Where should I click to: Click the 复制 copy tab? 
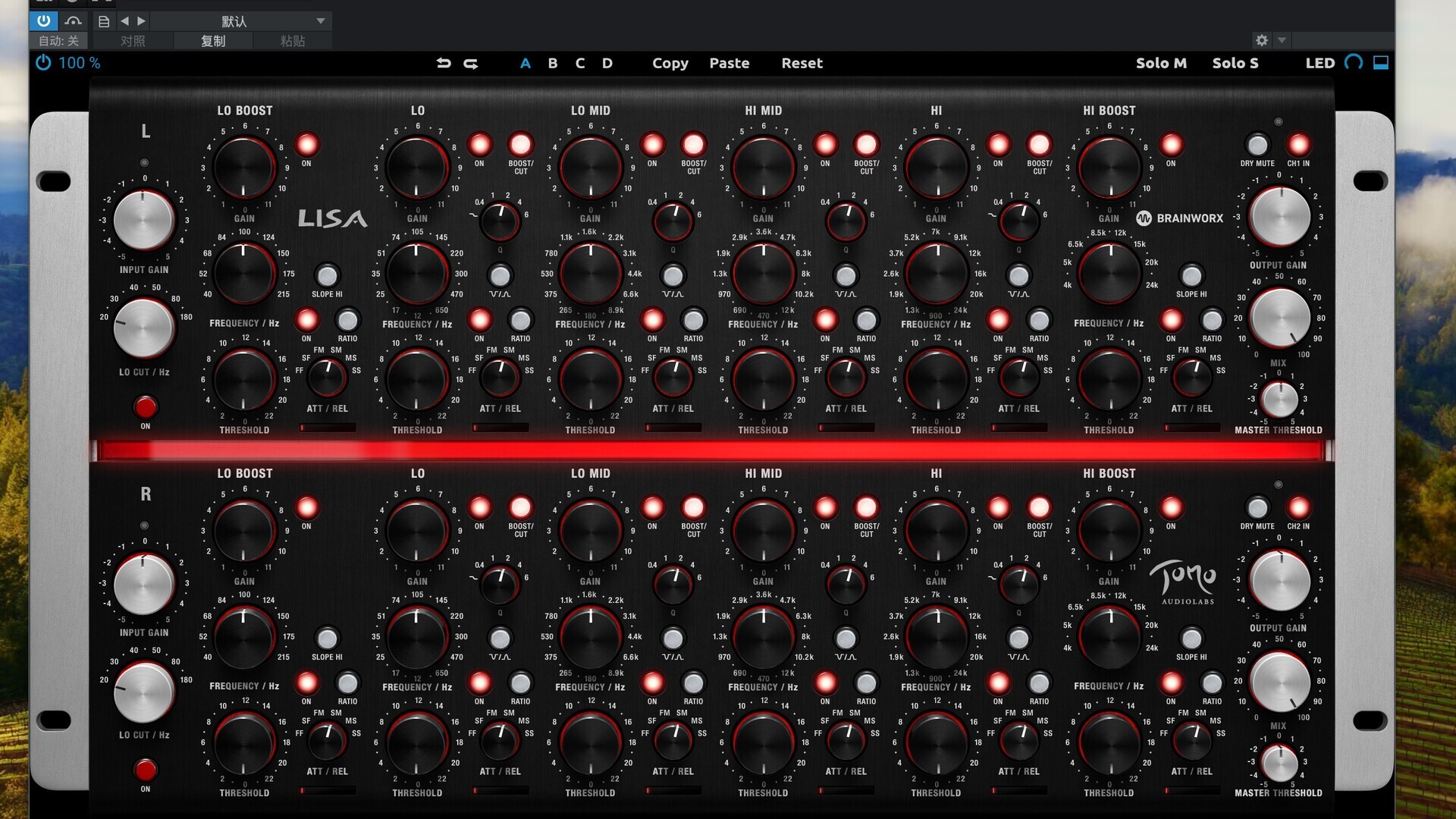212,41
